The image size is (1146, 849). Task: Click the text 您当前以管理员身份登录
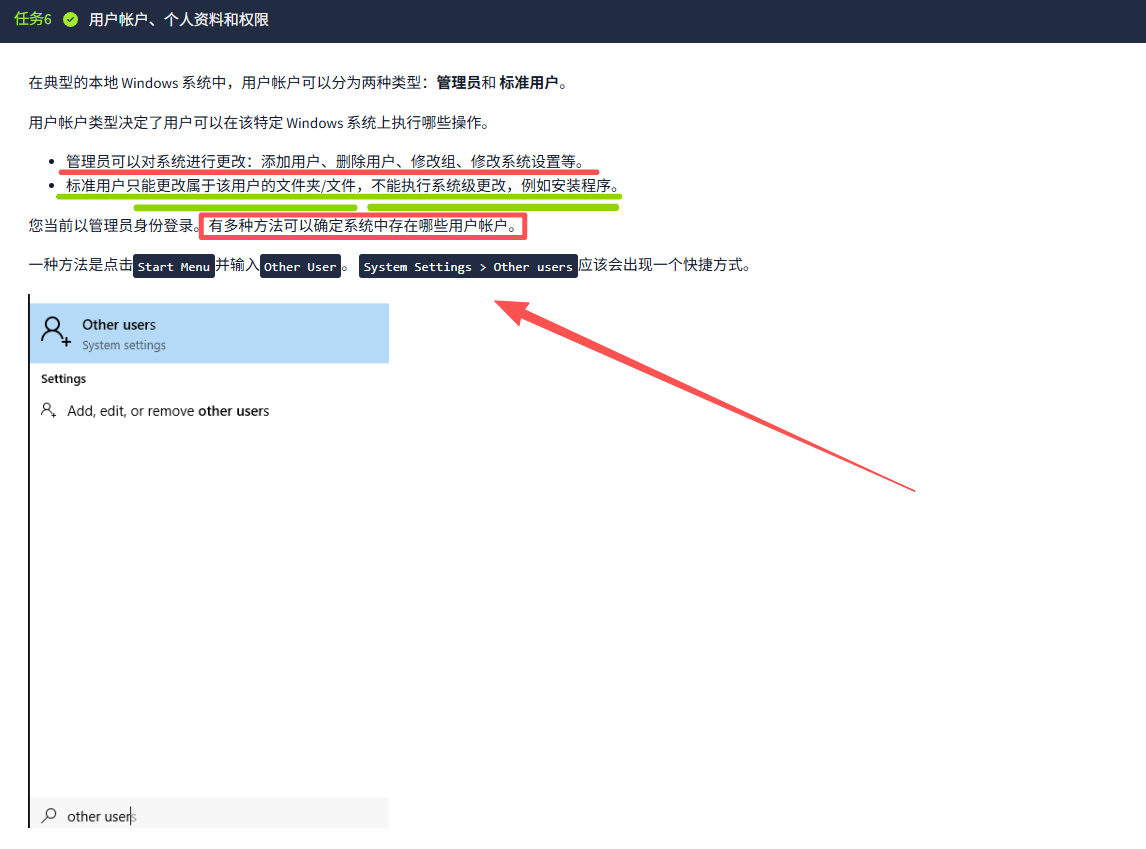coord(115,226)
